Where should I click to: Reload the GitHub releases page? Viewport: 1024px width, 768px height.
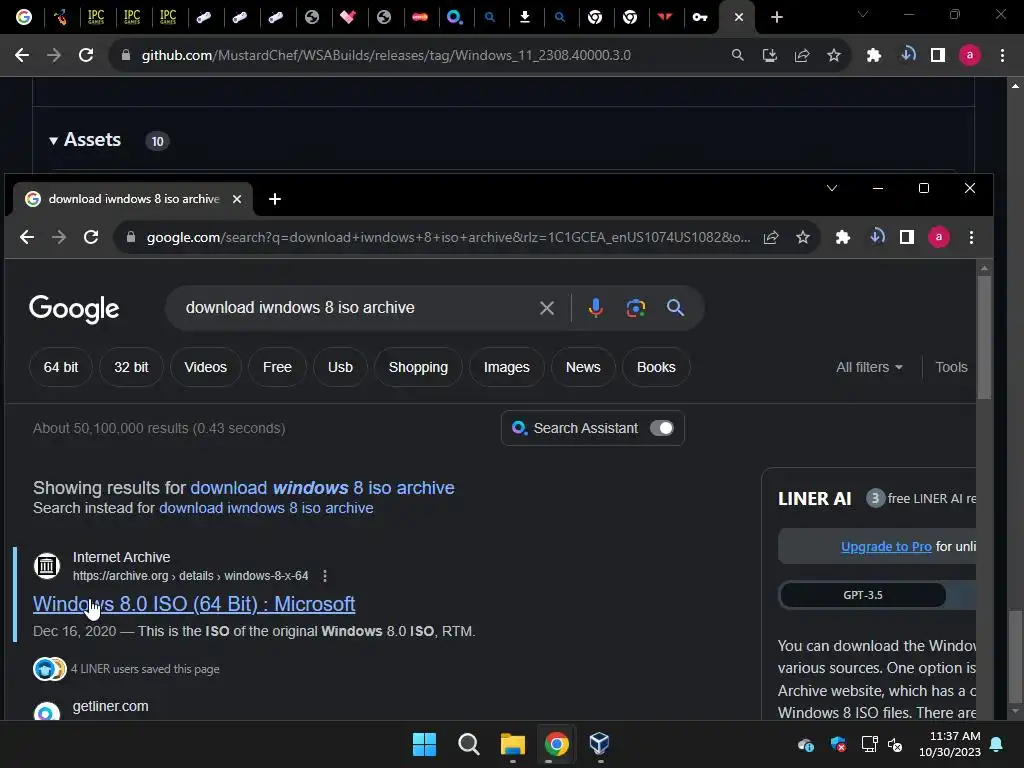pos(86,56)
